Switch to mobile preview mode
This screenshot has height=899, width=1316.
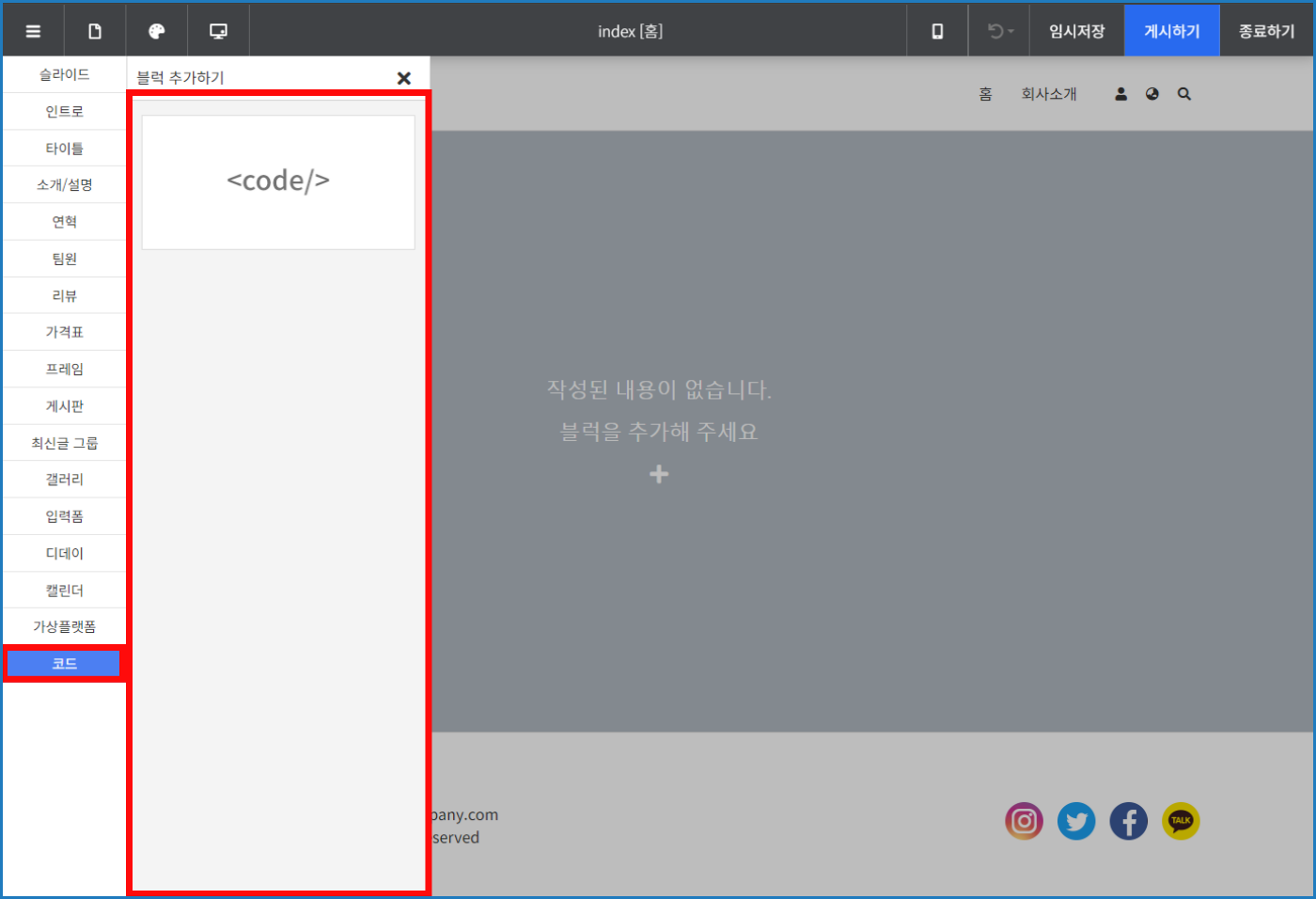coord(936,30)
